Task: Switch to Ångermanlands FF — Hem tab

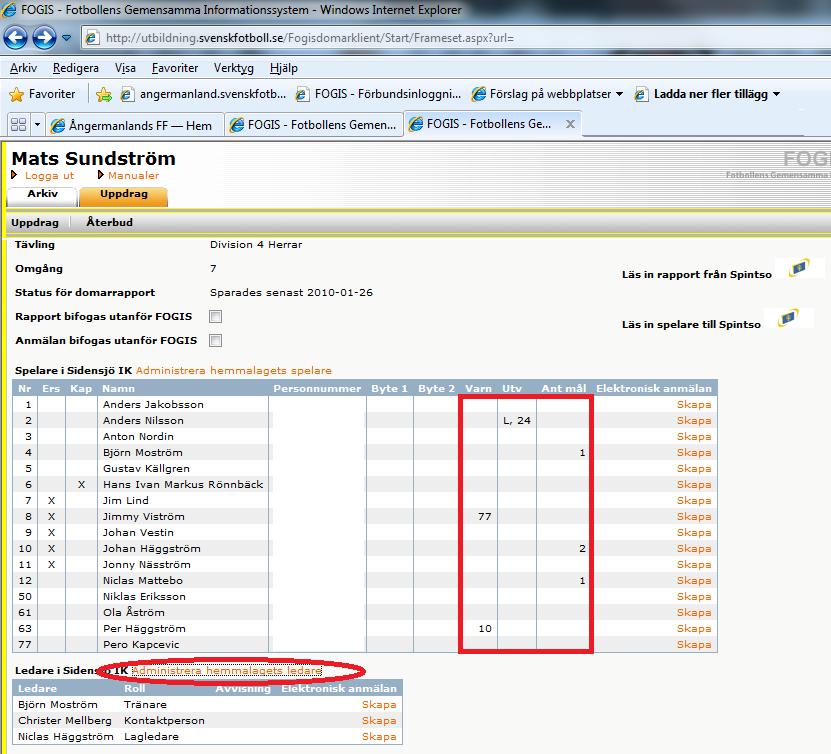Action: point(135,125)
